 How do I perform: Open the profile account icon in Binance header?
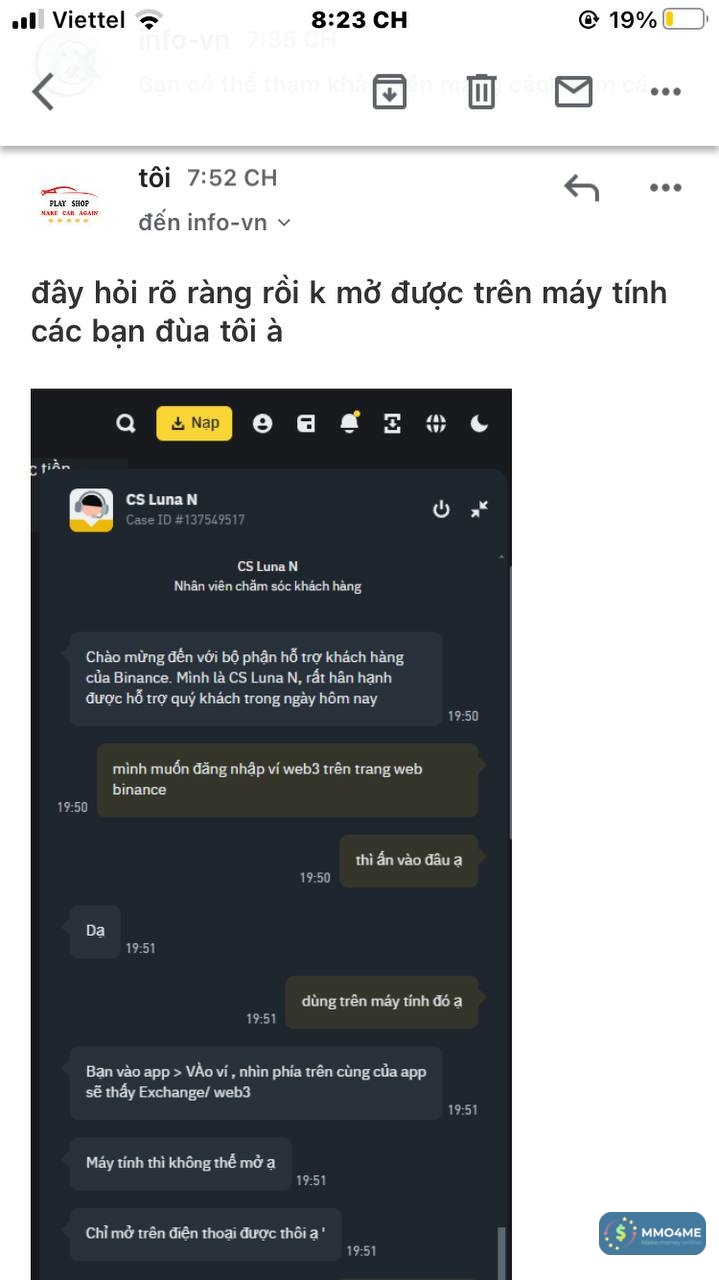pos(262,424)
